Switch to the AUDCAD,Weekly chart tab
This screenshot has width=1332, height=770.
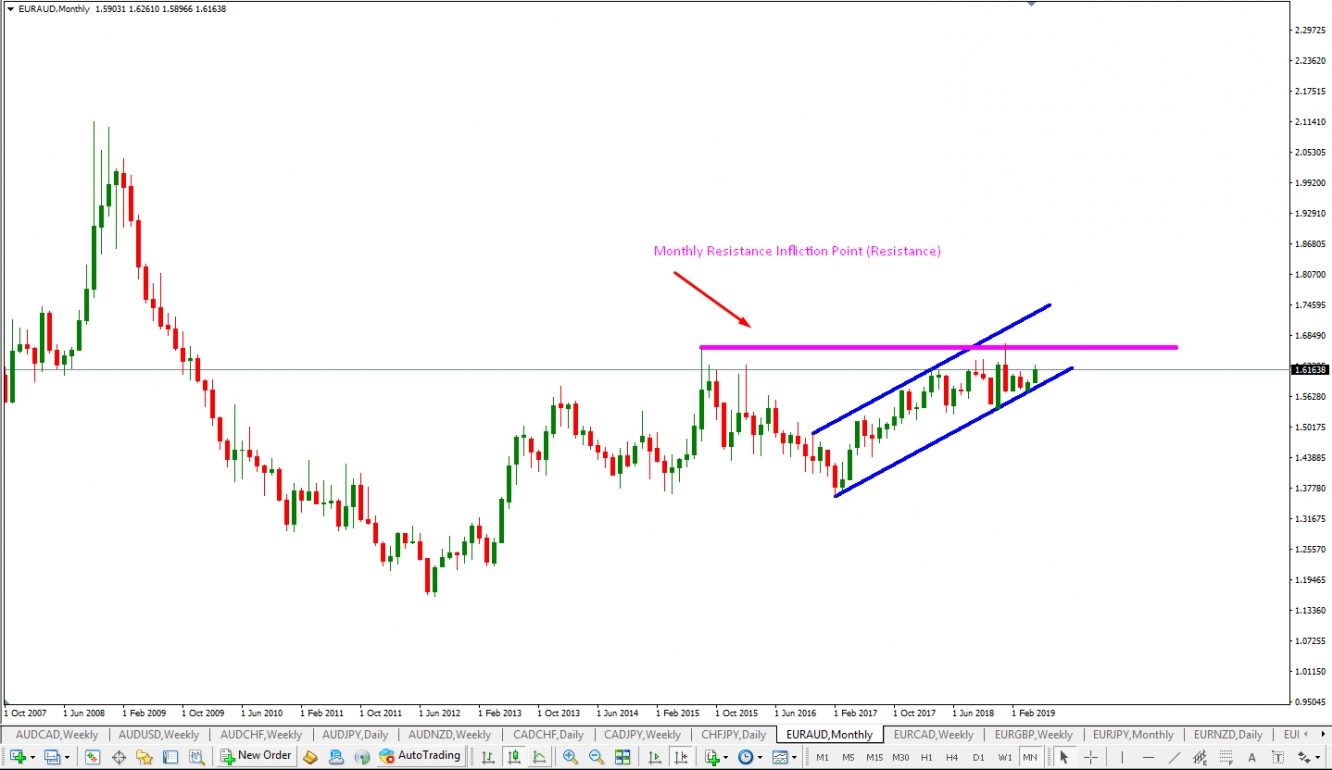(x=57, y=734)
